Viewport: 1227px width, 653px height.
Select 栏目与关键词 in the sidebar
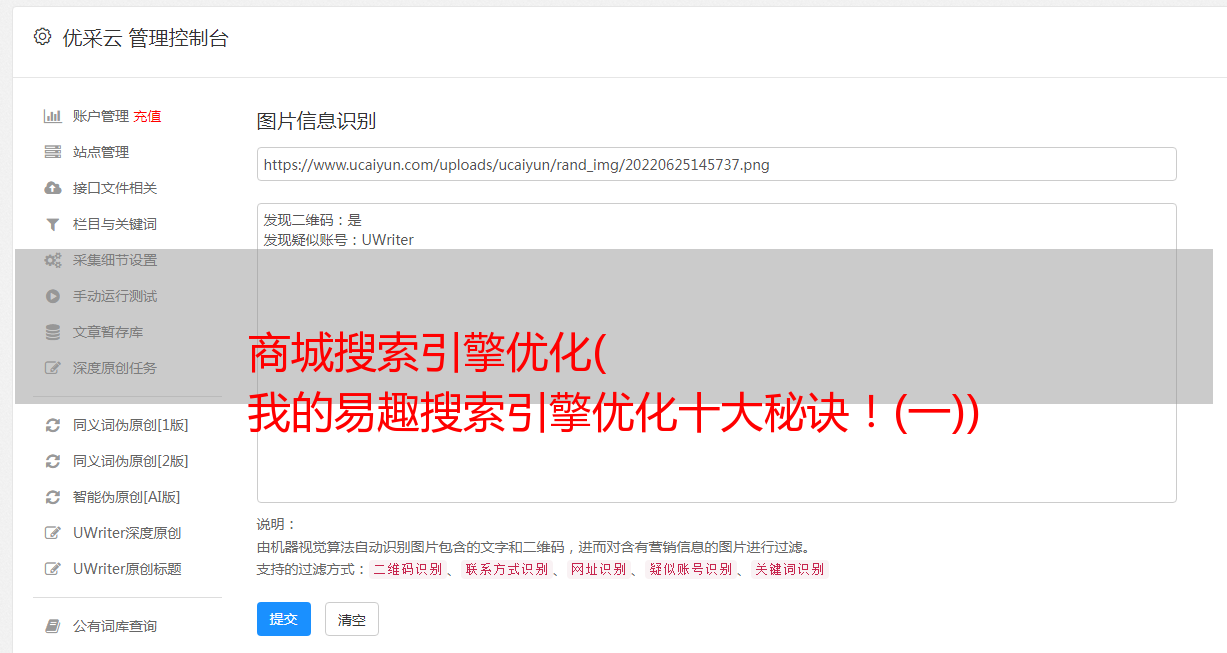[x=115, y=224]
